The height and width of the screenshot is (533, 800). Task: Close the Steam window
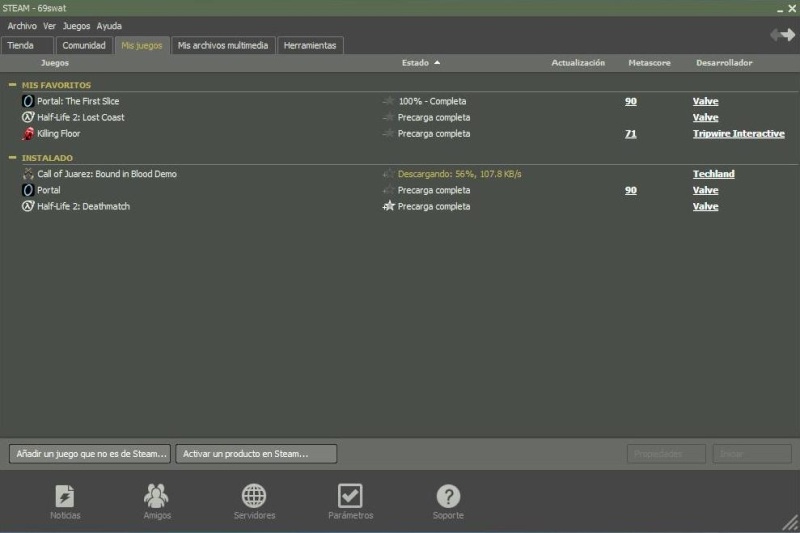[792, 8]
